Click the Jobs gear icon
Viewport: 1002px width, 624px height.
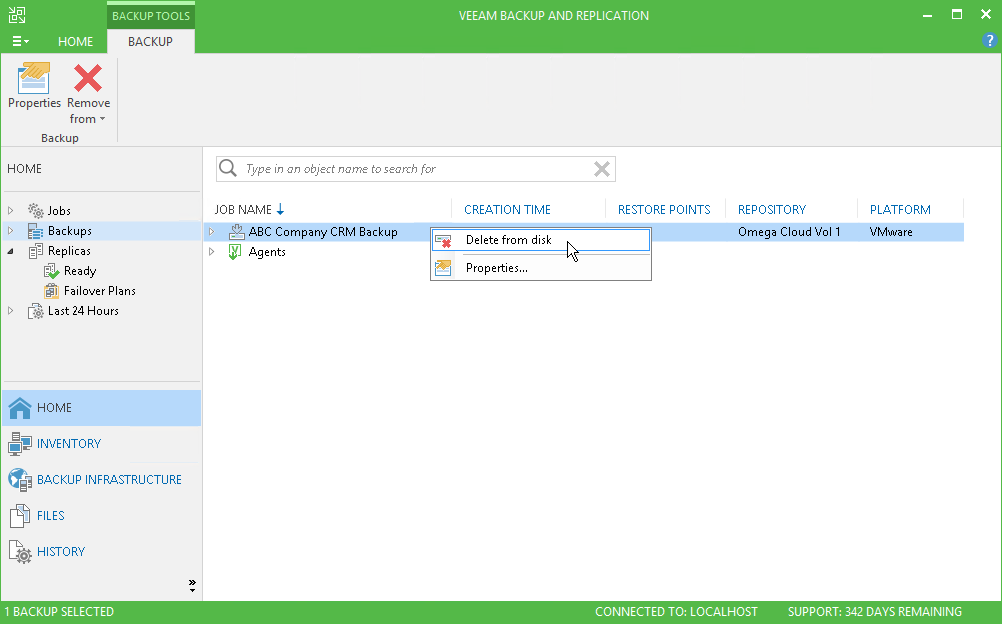[36, 210]
